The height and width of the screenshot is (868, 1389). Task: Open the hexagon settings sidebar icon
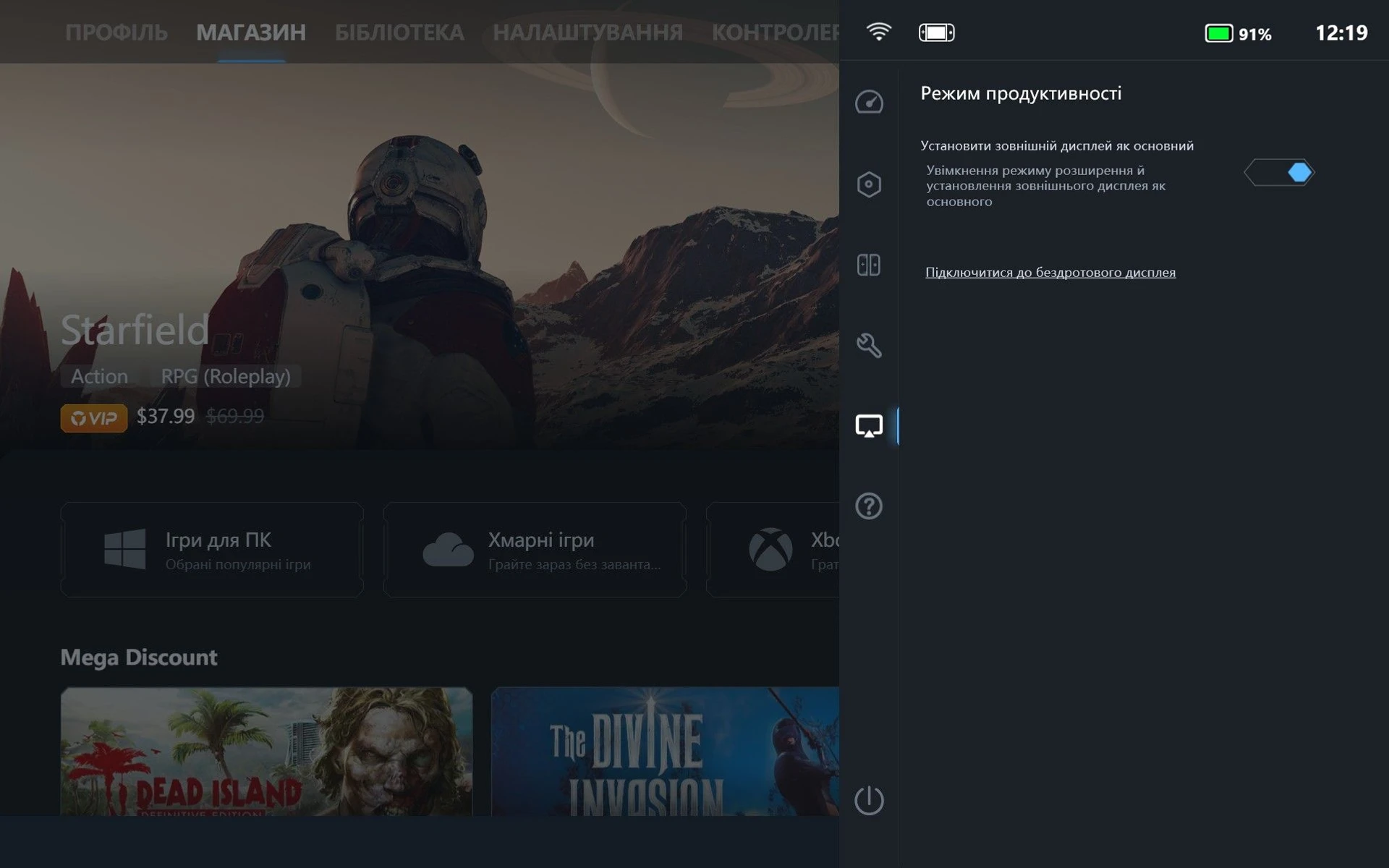point(869,184)
